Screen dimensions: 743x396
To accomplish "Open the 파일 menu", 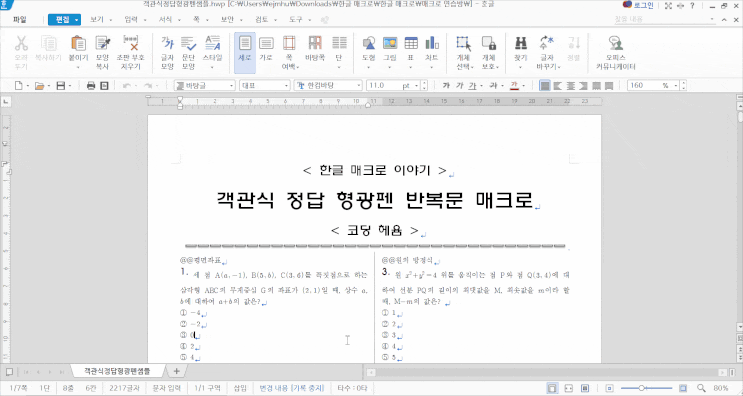I will tap(19, 19).
